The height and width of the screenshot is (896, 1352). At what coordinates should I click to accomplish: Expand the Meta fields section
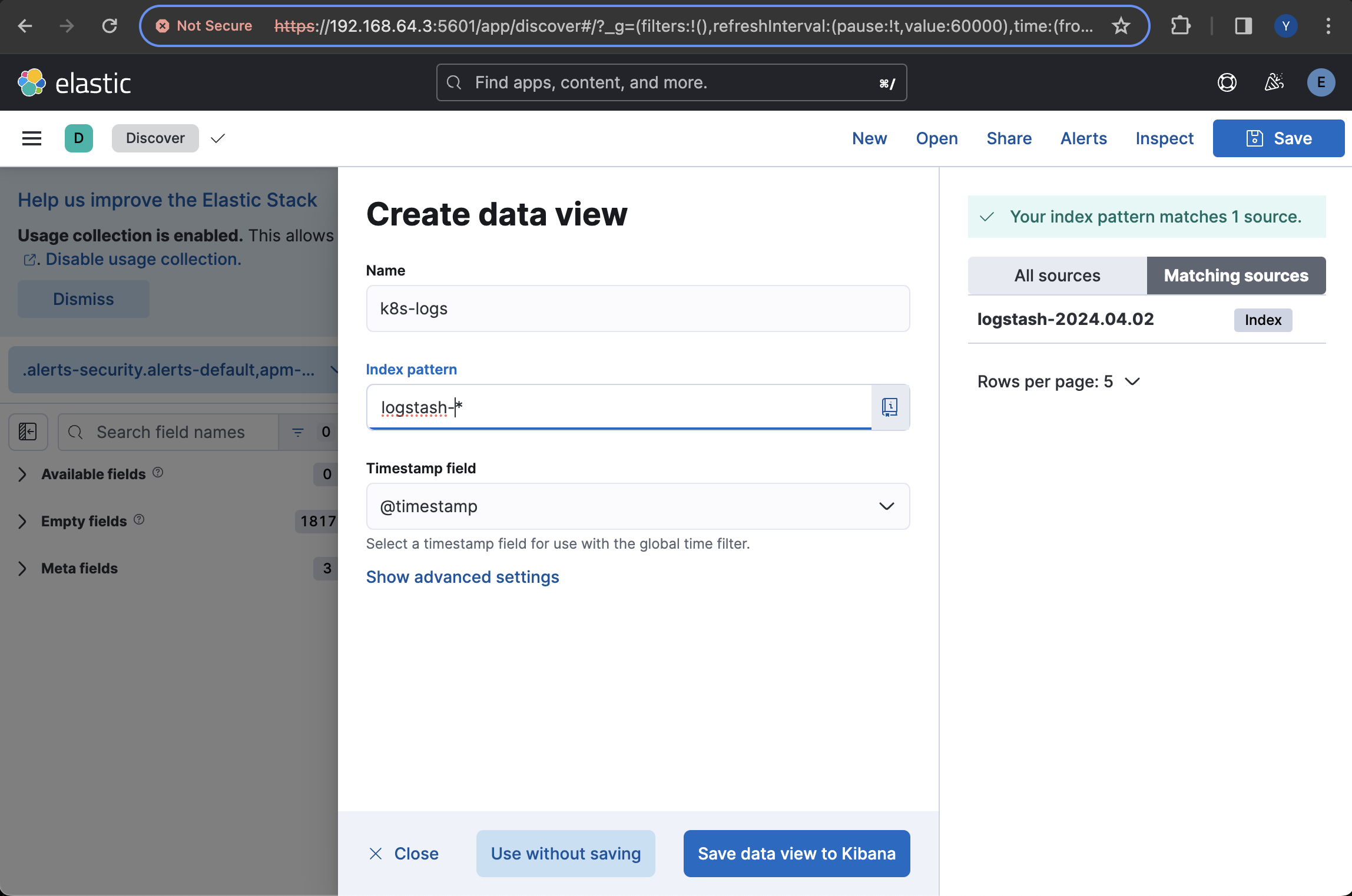pos(22,569)
